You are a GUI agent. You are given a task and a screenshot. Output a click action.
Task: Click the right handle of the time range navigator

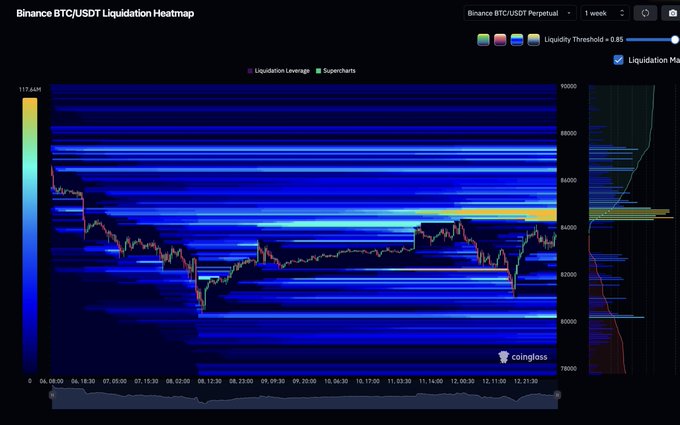pyautogui.click(x=557, y=395)
